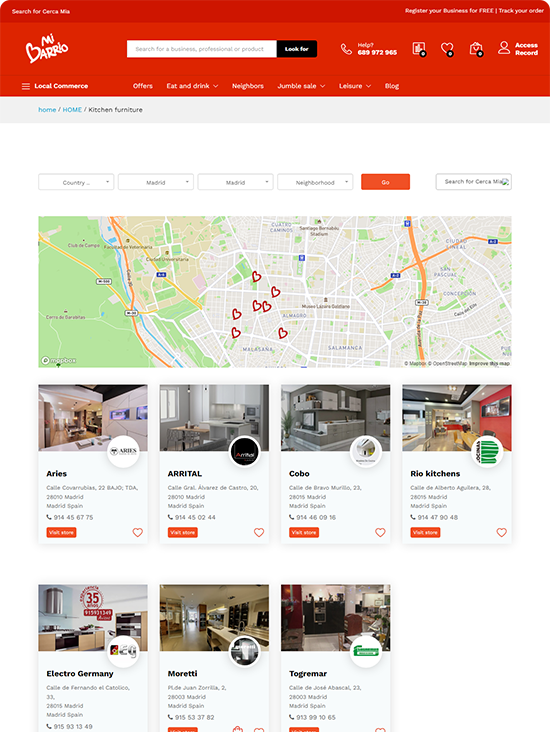Open the Aries store photo
This screenshot has width=550, height=732.
pos(93,418)
